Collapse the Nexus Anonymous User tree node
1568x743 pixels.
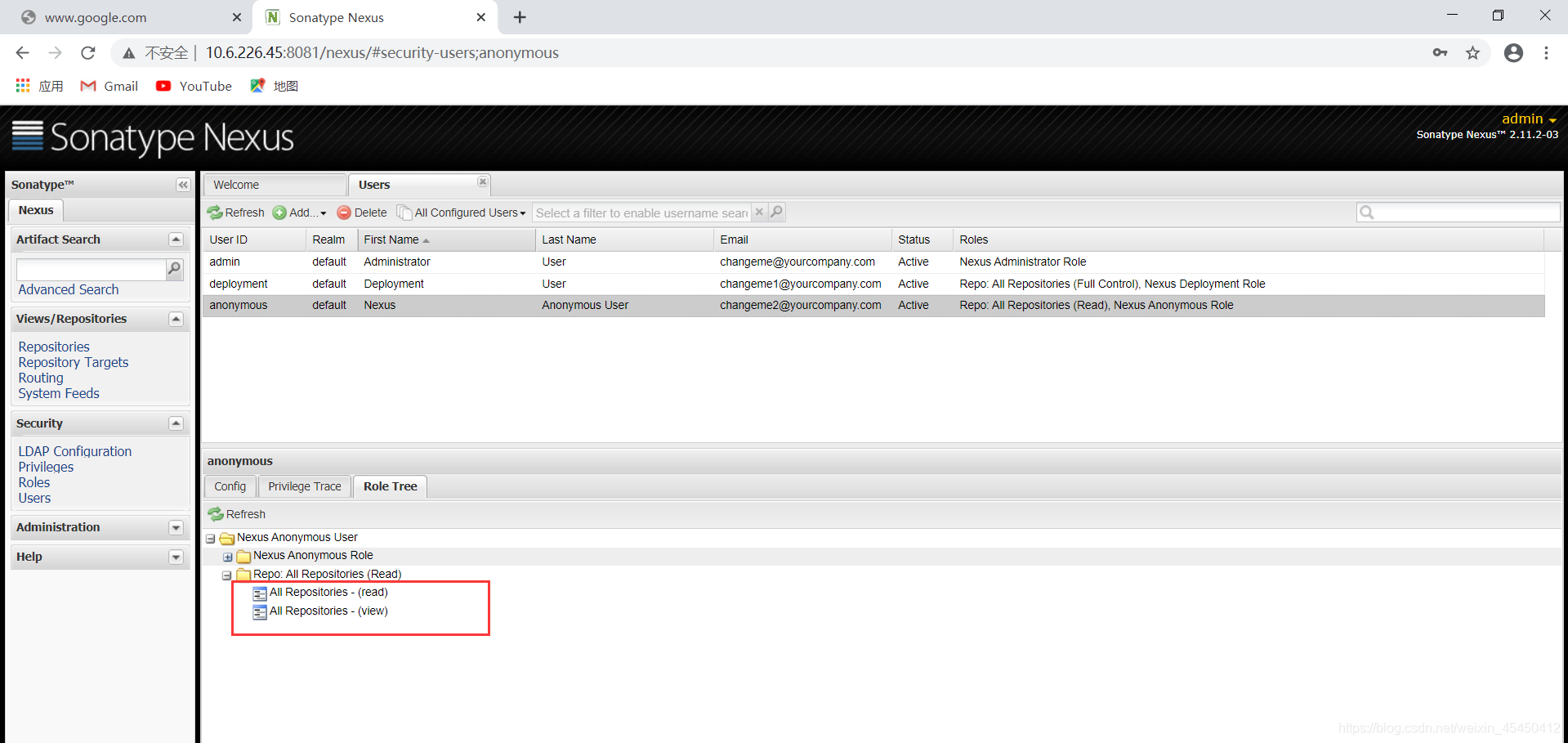(x=211, y=539)
